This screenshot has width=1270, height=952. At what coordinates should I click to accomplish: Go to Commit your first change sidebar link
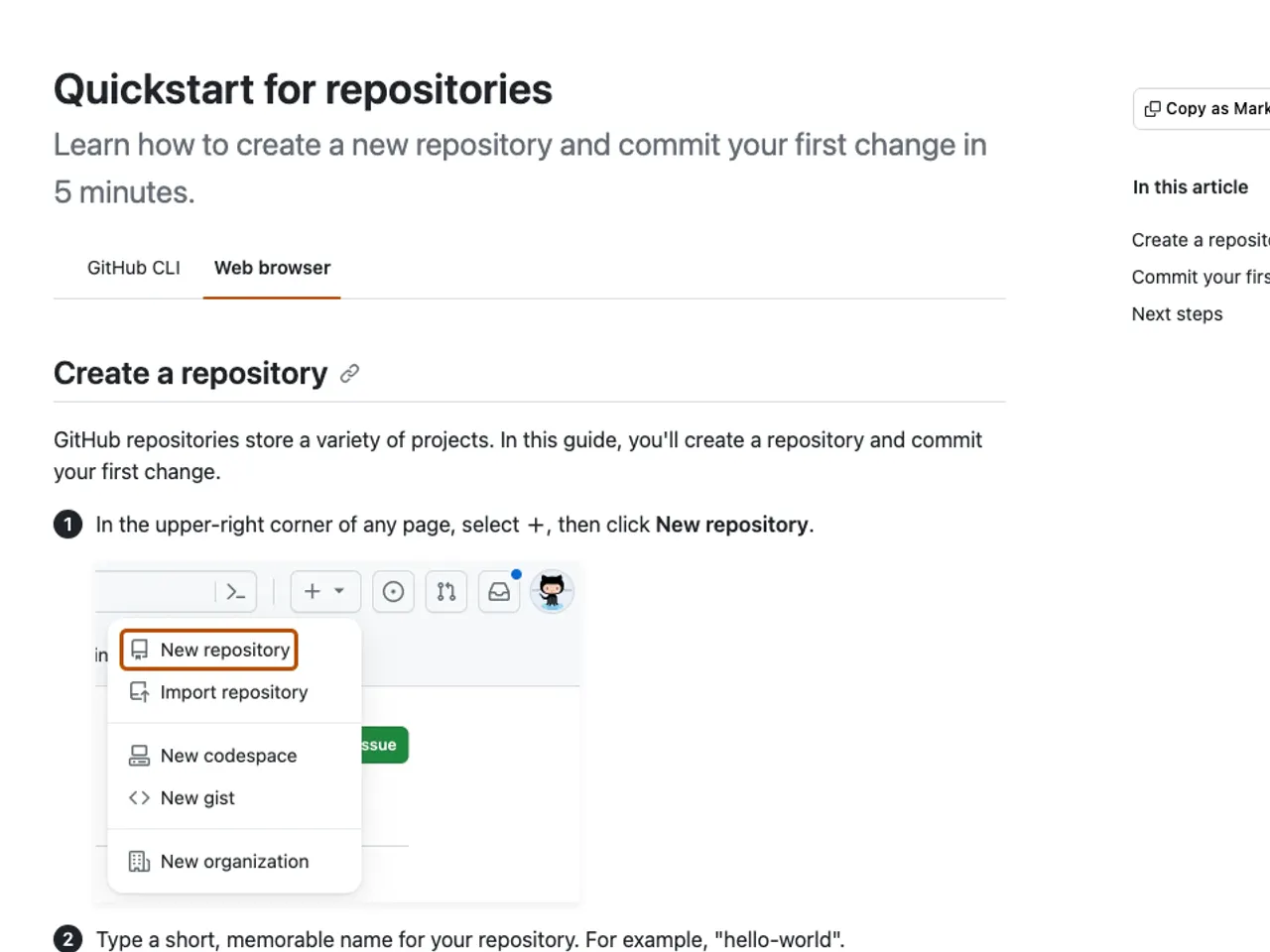pos(1201,277)
